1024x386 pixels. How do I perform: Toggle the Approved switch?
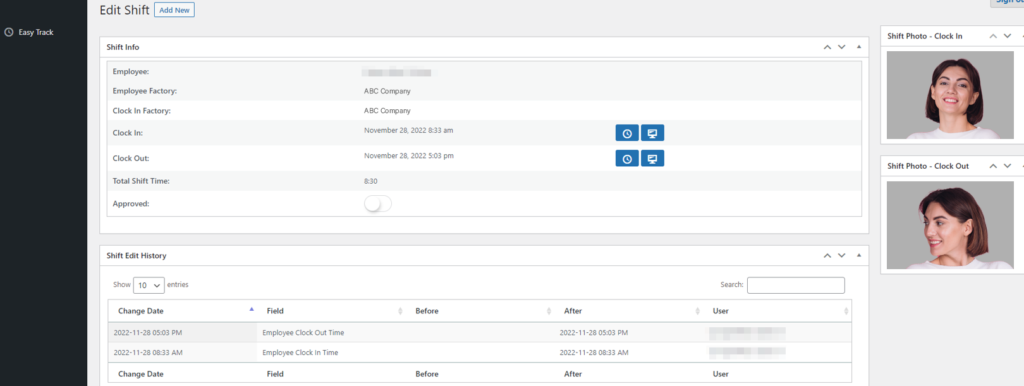point(378,204)
